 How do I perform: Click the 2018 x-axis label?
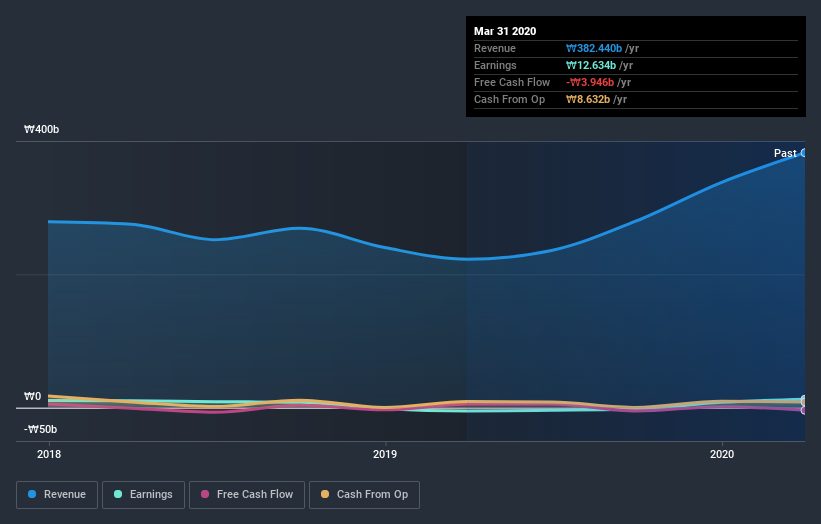coord(49,454)
